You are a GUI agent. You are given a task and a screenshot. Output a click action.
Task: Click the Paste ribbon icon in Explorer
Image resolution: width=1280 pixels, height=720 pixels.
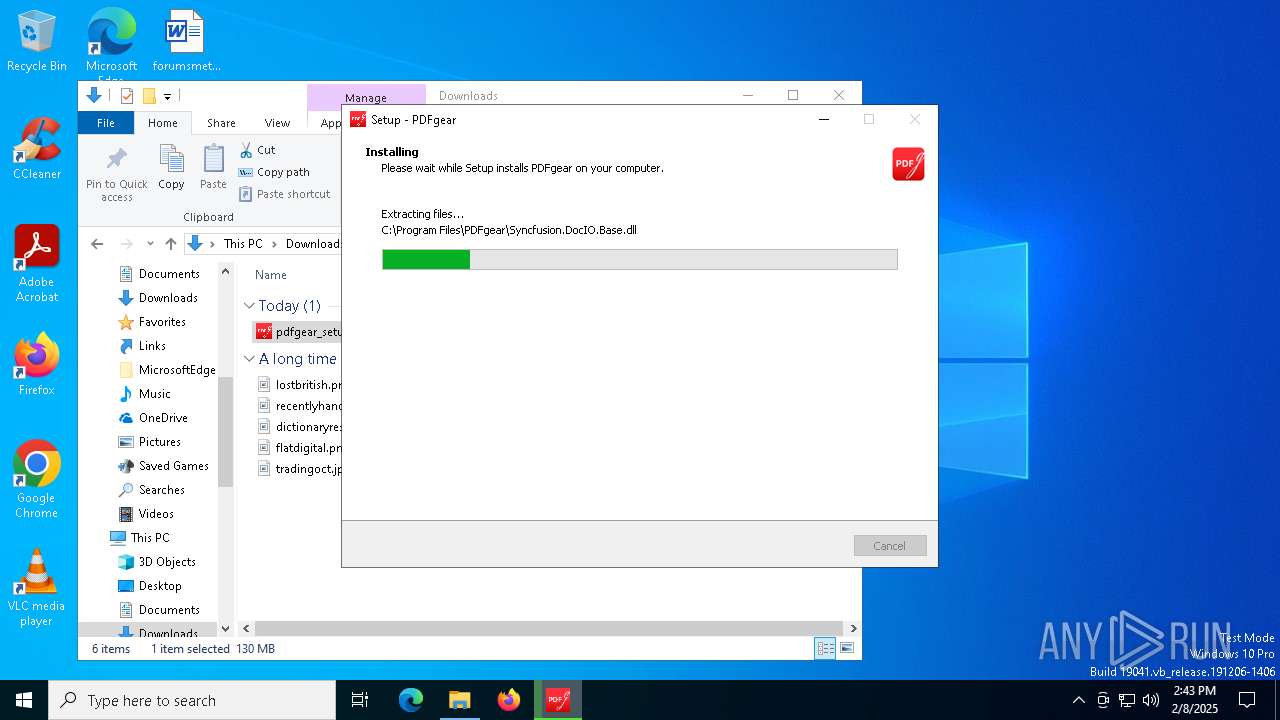(213, 167)
